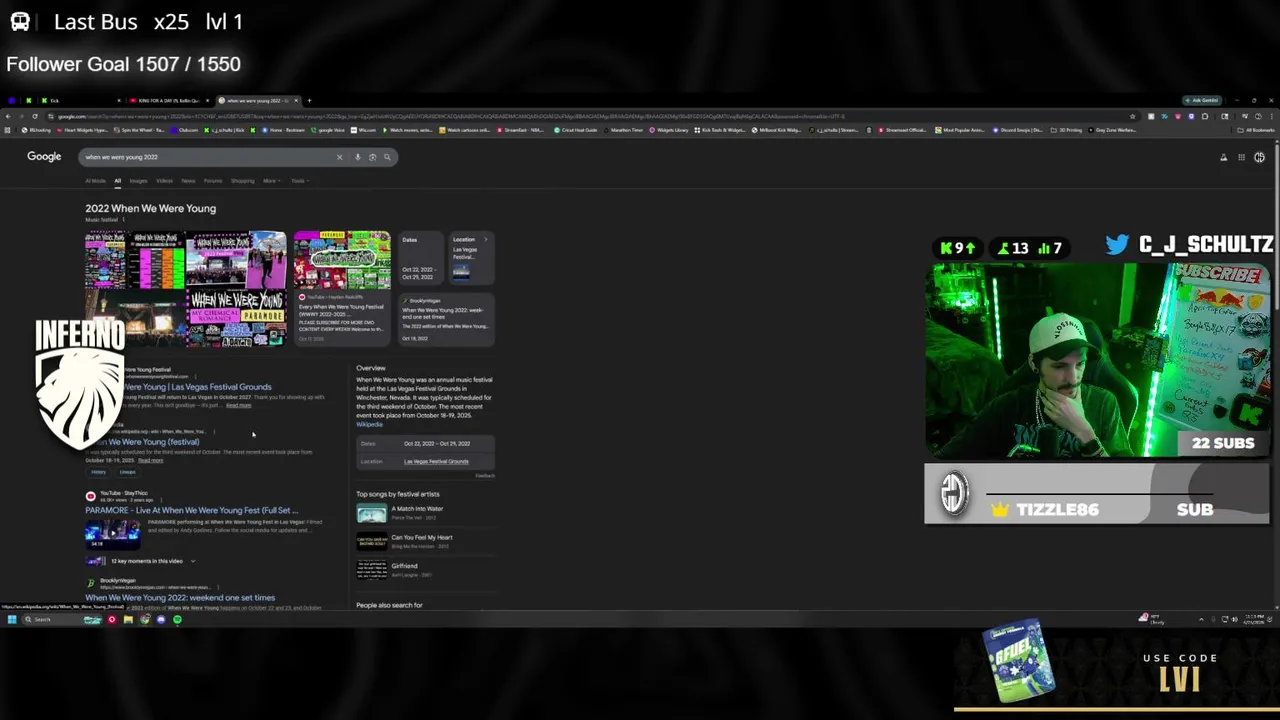Open the Cricut Heat Guide bookmark
The width and height of the screenshot is (1280, 720).
click(574, 130)
